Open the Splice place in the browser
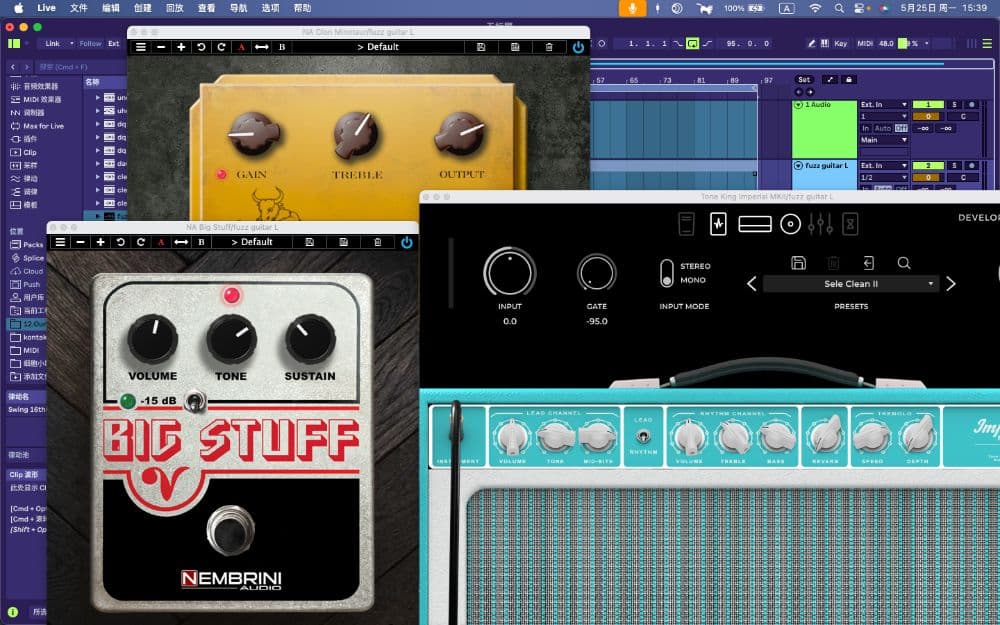The image size is (1000, 625). (34, 258)
